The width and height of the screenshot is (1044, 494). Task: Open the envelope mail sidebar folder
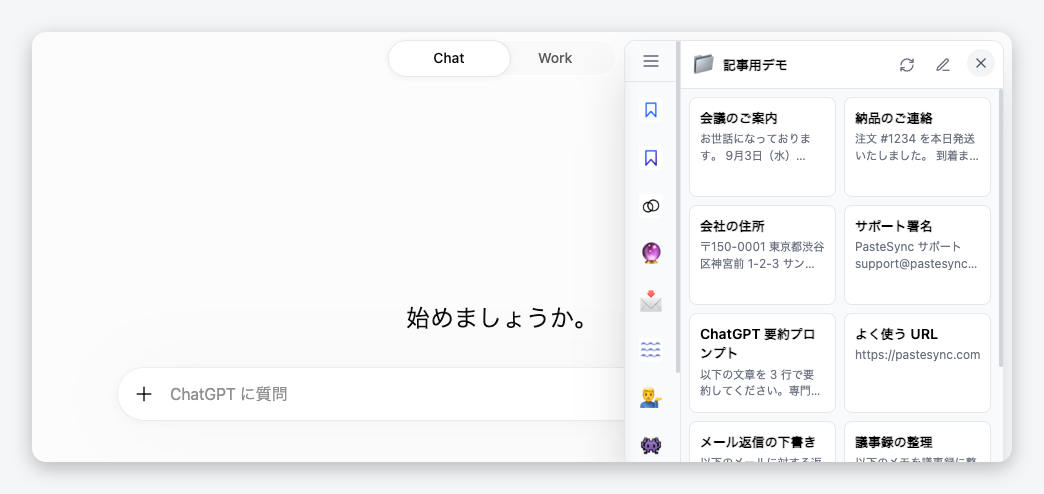(651, 302)
